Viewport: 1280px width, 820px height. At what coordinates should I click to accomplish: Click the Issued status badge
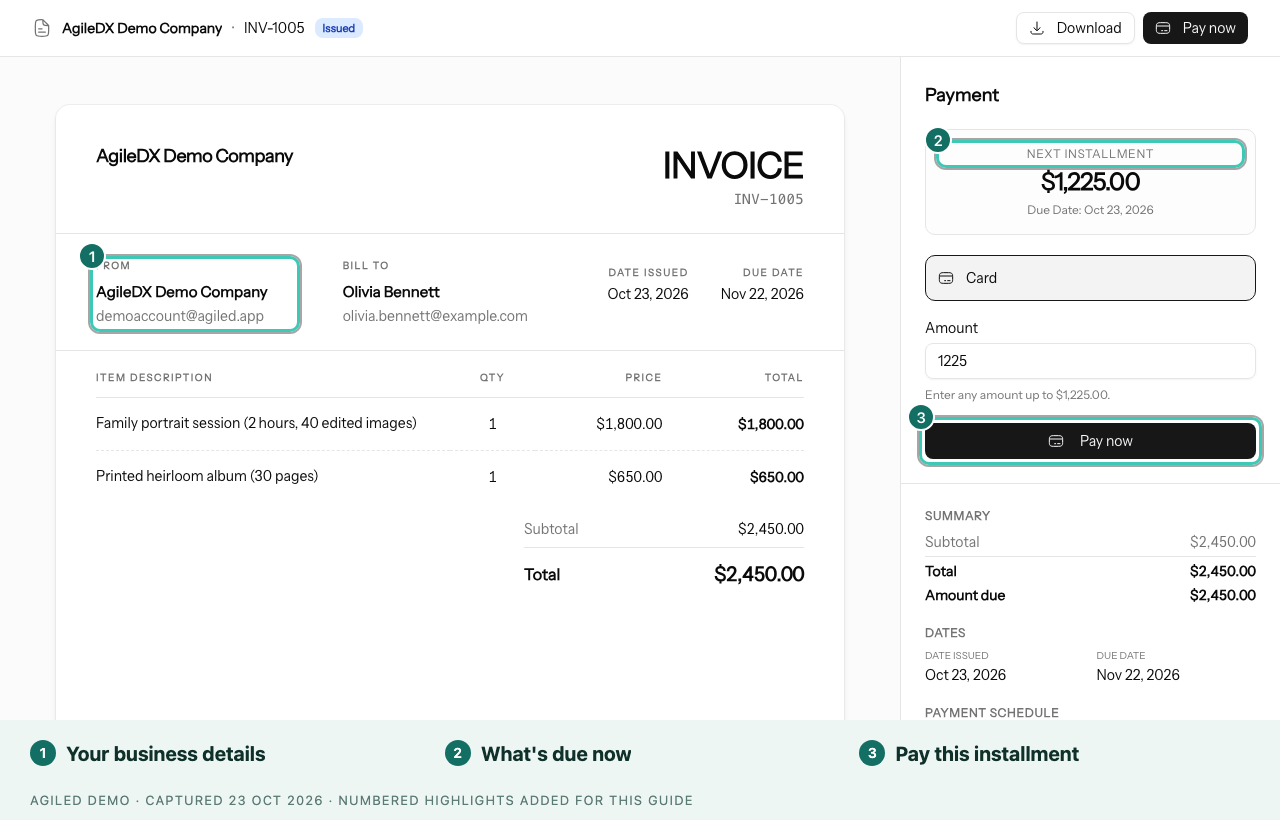coord(339,28)
